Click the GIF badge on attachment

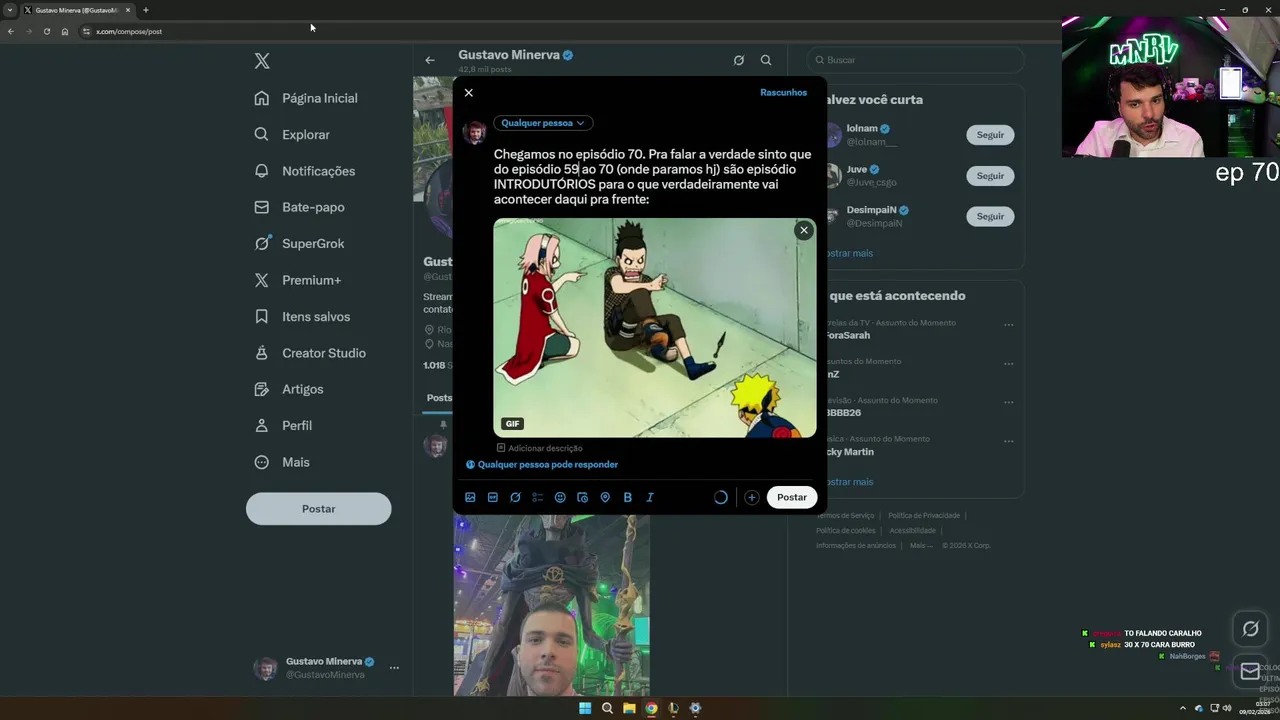tap(512, 424)
